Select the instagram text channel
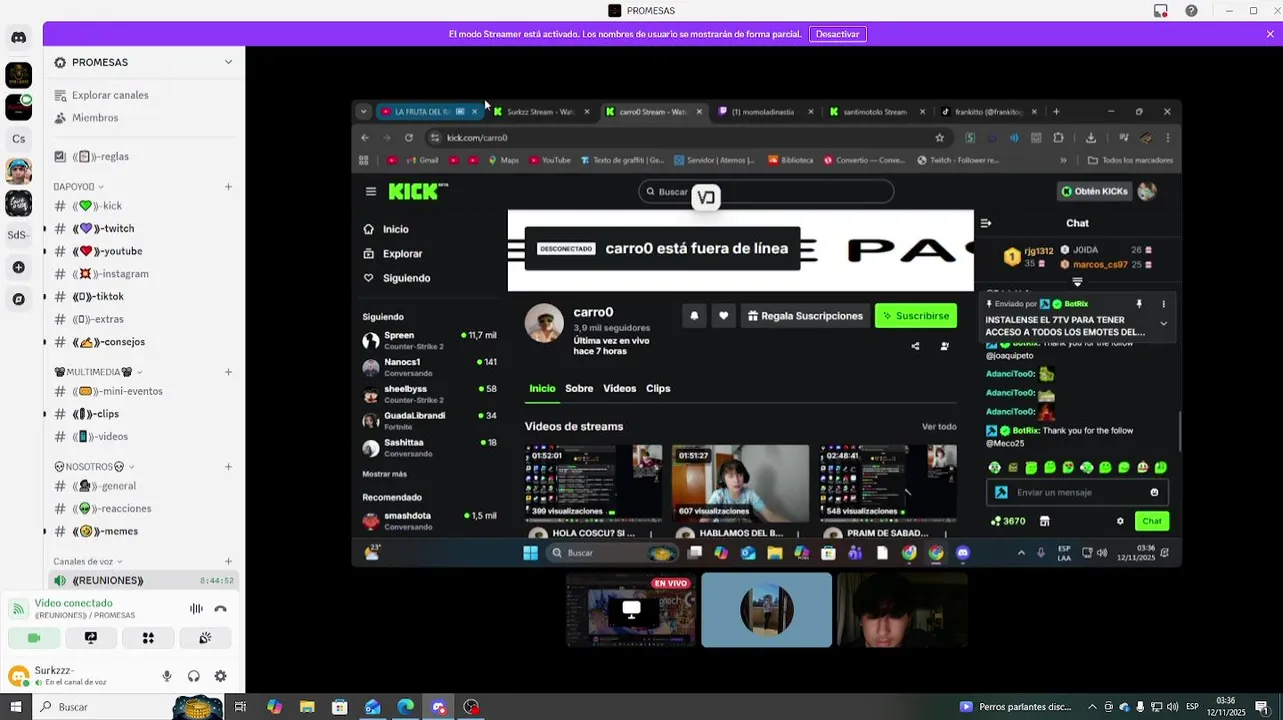Image resolution: width=1283 pixels, height=720 pixels. click(144, 274)
